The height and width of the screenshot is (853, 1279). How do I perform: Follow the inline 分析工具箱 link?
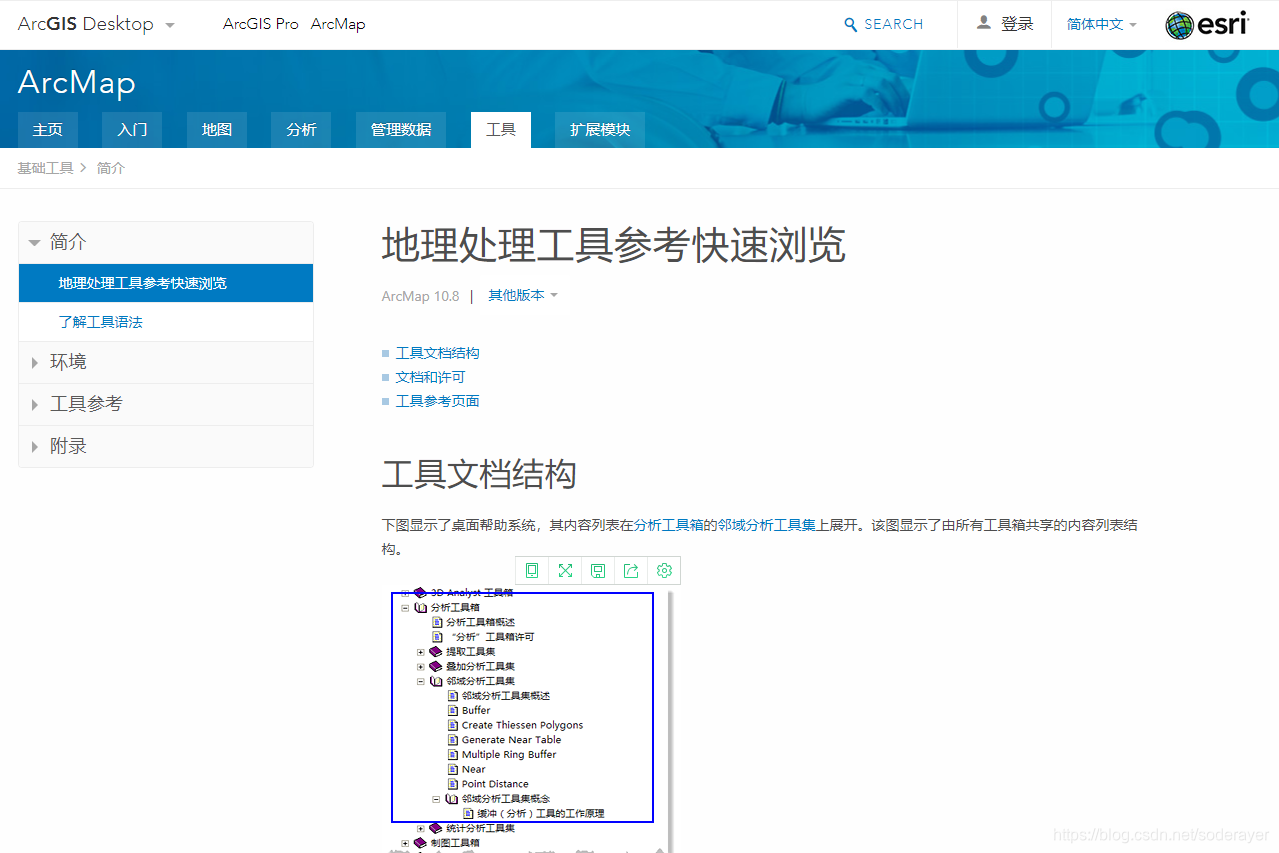coord(669,524)
